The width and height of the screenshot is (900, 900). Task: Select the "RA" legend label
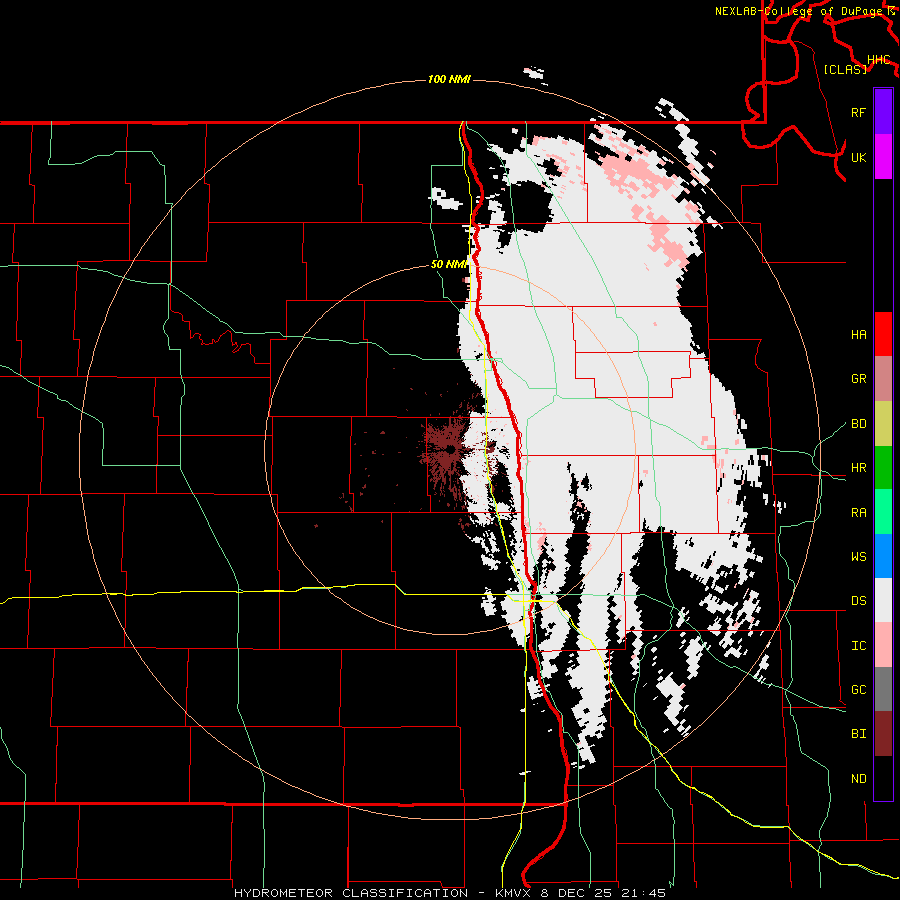(x=858, y=513)
